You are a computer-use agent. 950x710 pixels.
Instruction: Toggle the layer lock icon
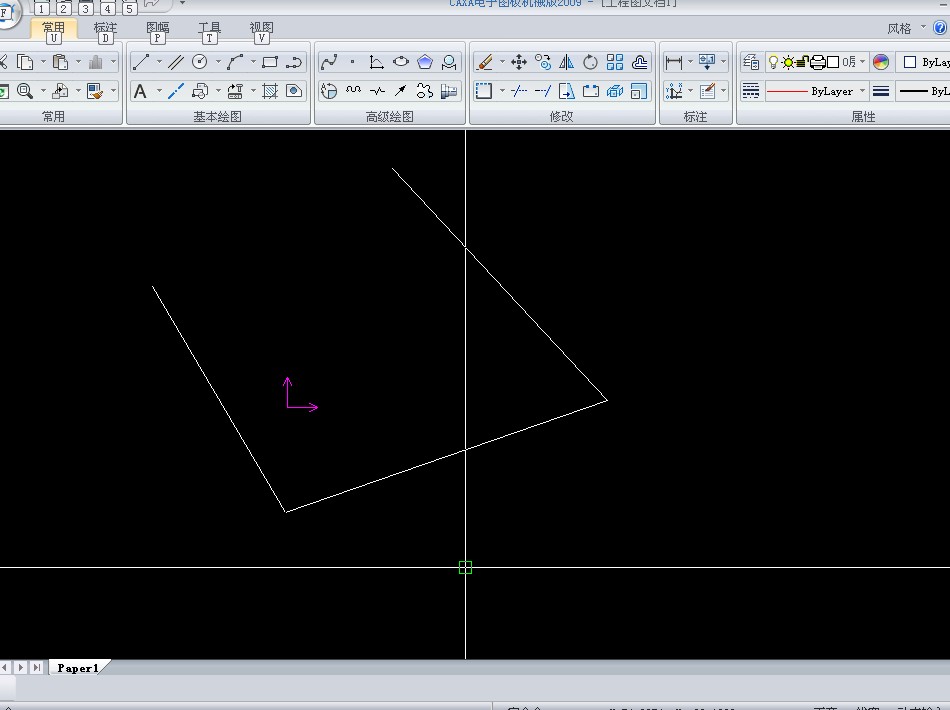802,62
